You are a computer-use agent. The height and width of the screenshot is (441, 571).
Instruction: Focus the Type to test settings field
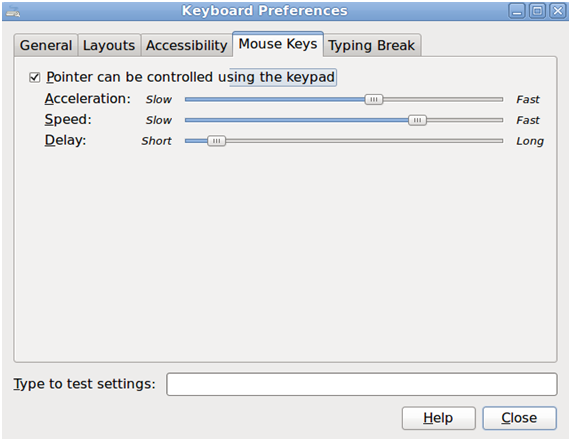[x=362, y=384]
